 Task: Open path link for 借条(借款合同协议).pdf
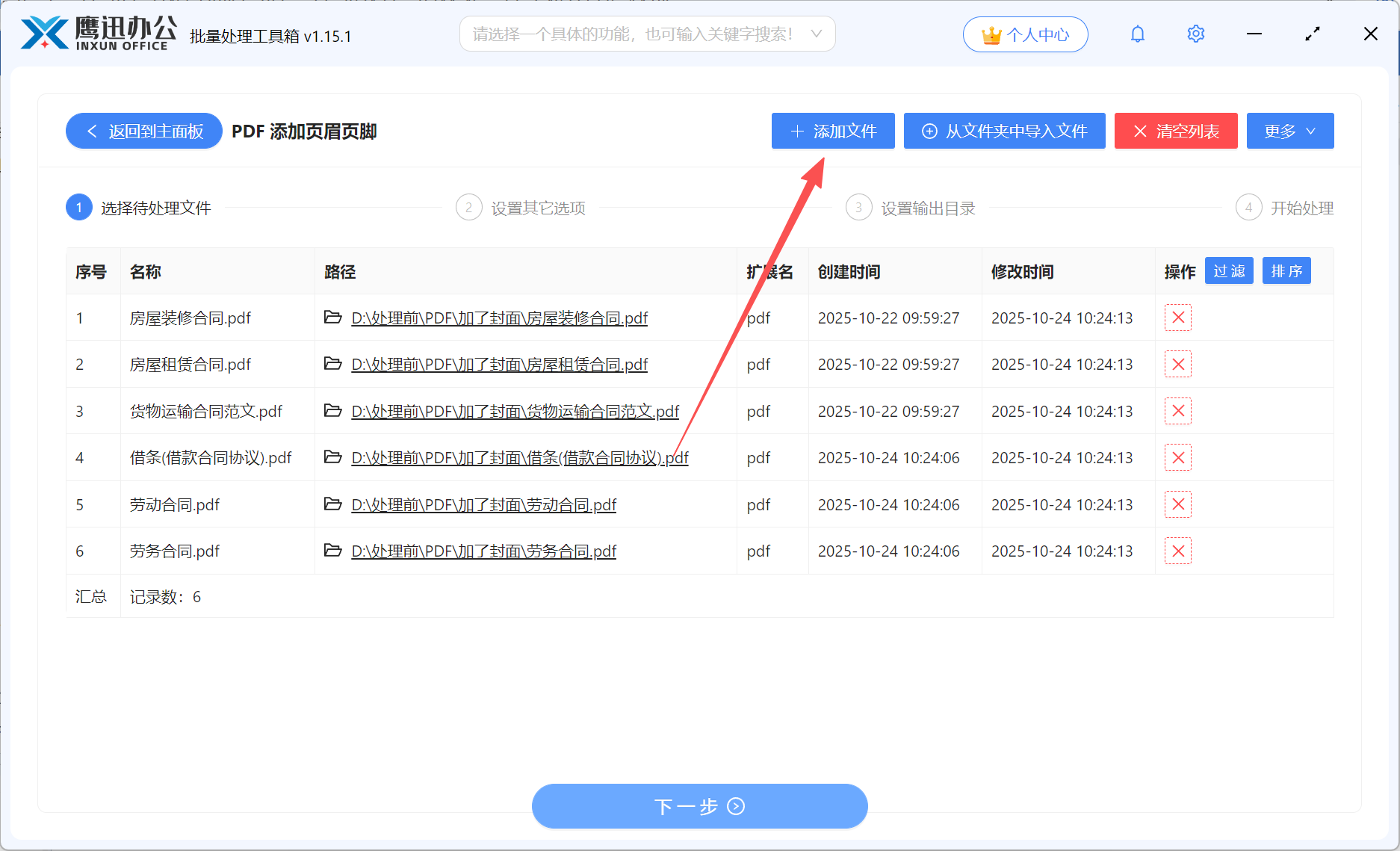coord(520,458)
